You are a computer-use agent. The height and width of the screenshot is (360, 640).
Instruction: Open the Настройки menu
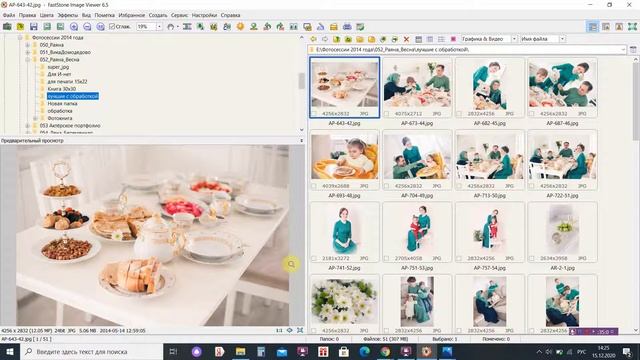(x=204, y=15)
